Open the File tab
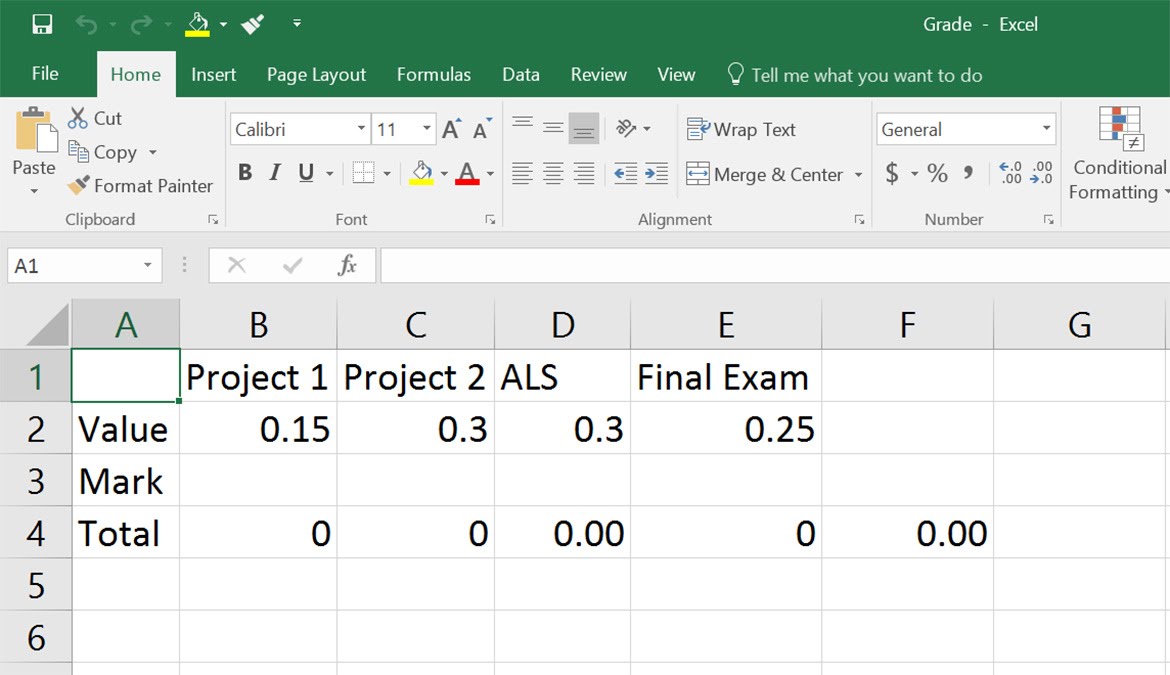This screenshot has height=675, width=1170. (45, 74)
